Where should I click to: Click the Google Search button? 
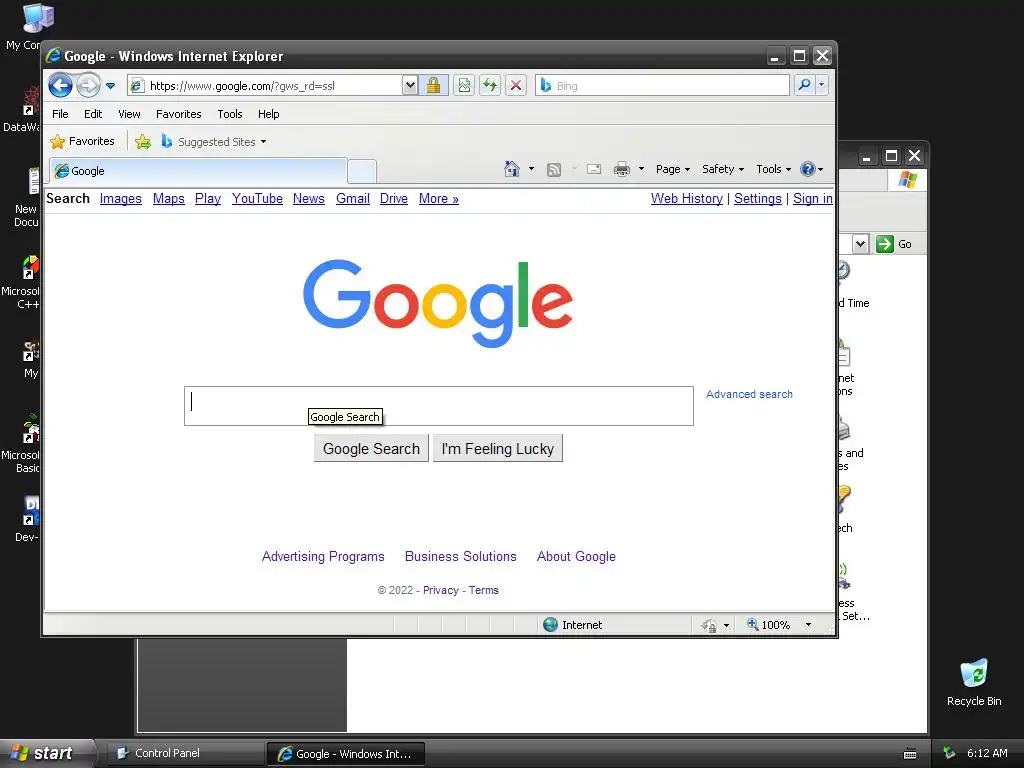pyautogui.click(x=371, y=449)
